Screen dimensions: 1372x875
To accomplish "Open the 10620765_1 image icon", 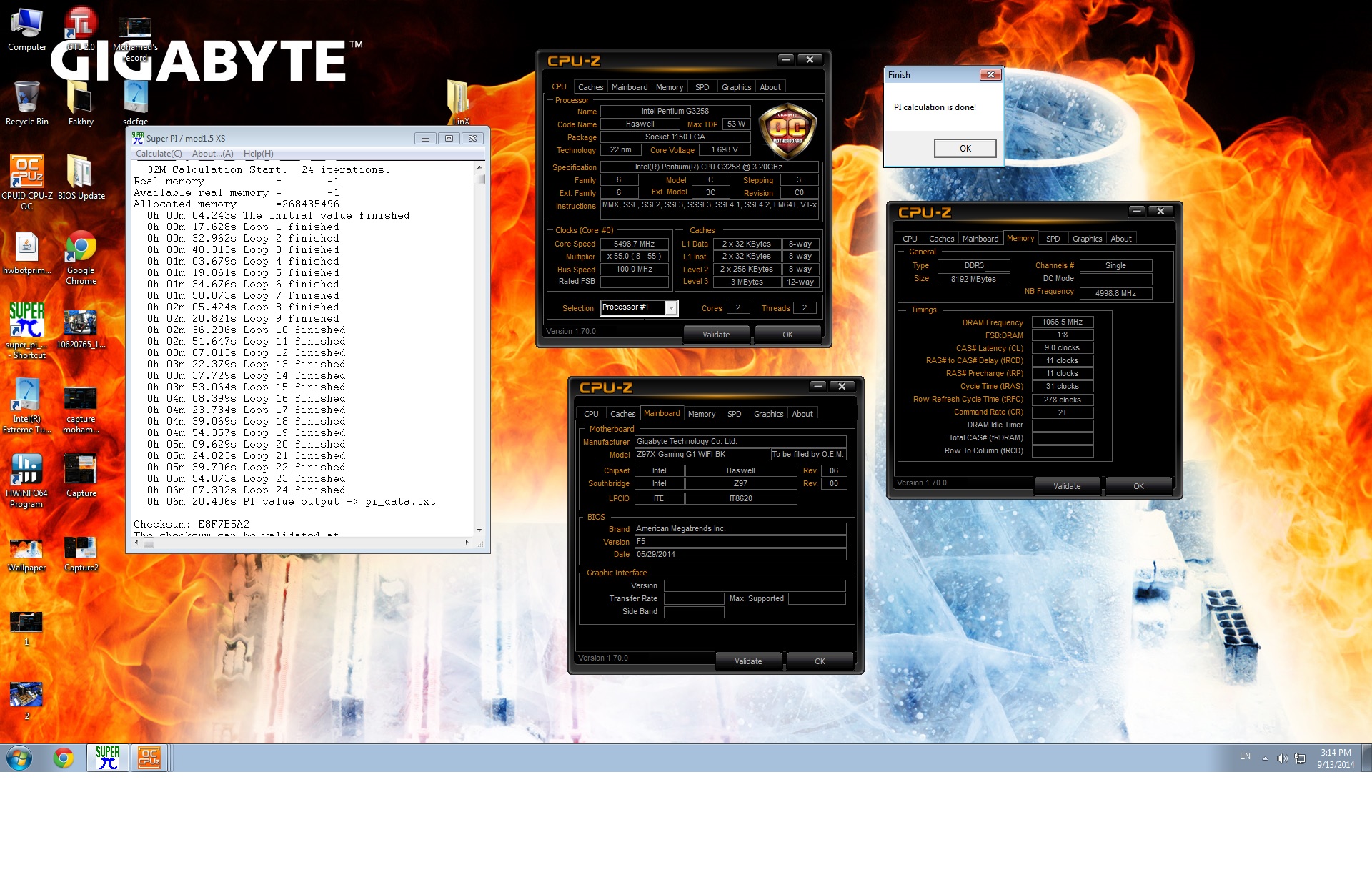I will pyautogui.click(x=81, y=328).
